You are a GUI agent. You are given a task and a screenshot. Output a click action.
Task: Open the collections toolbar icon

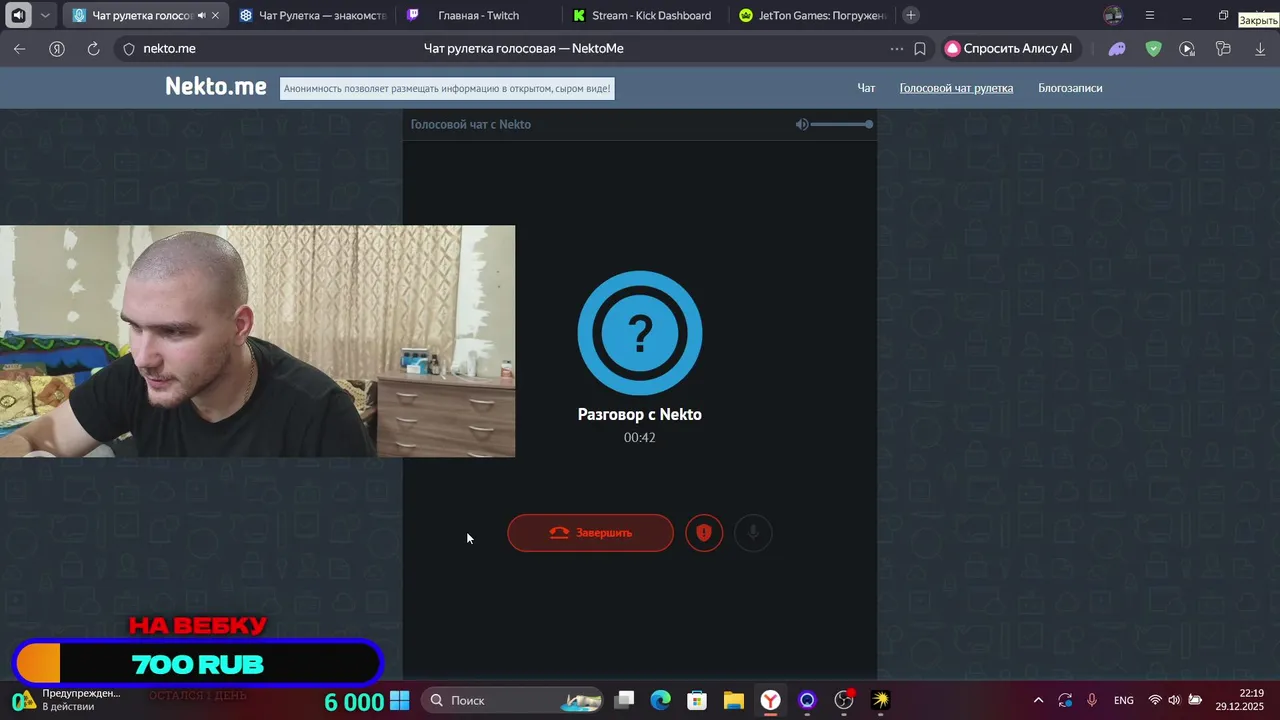click(x=1223, y=48)
